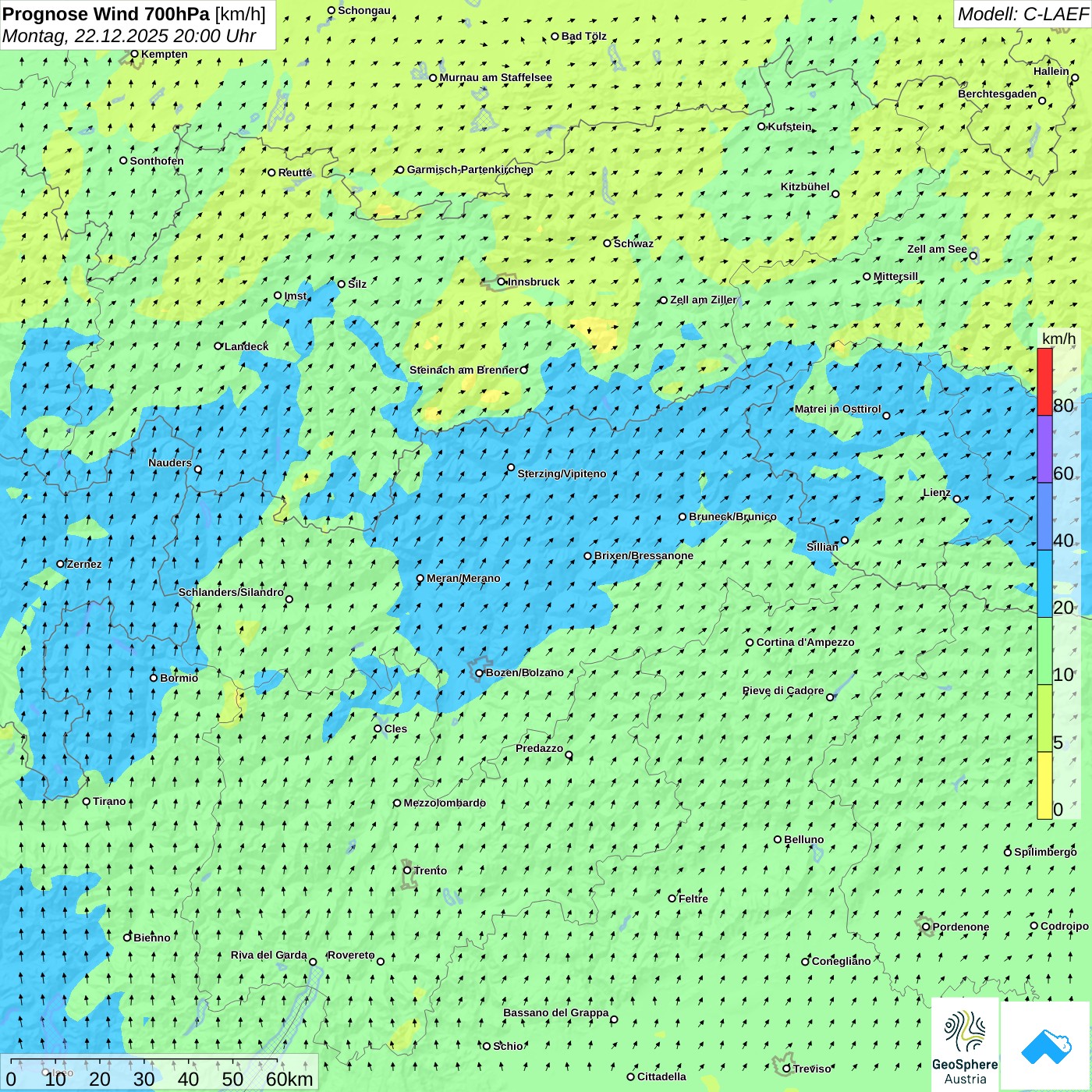
Task: Click the Pieve di Cadore label
Action: pos(783,690)
